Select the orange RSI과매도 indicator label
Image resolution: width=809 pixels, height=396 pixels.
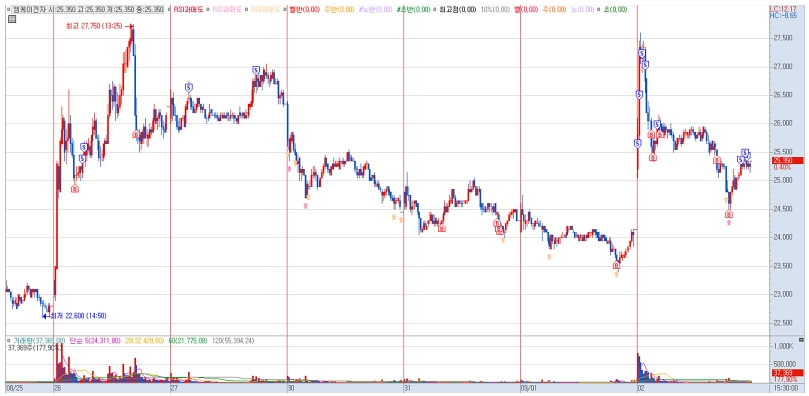(x=266, y=10)
